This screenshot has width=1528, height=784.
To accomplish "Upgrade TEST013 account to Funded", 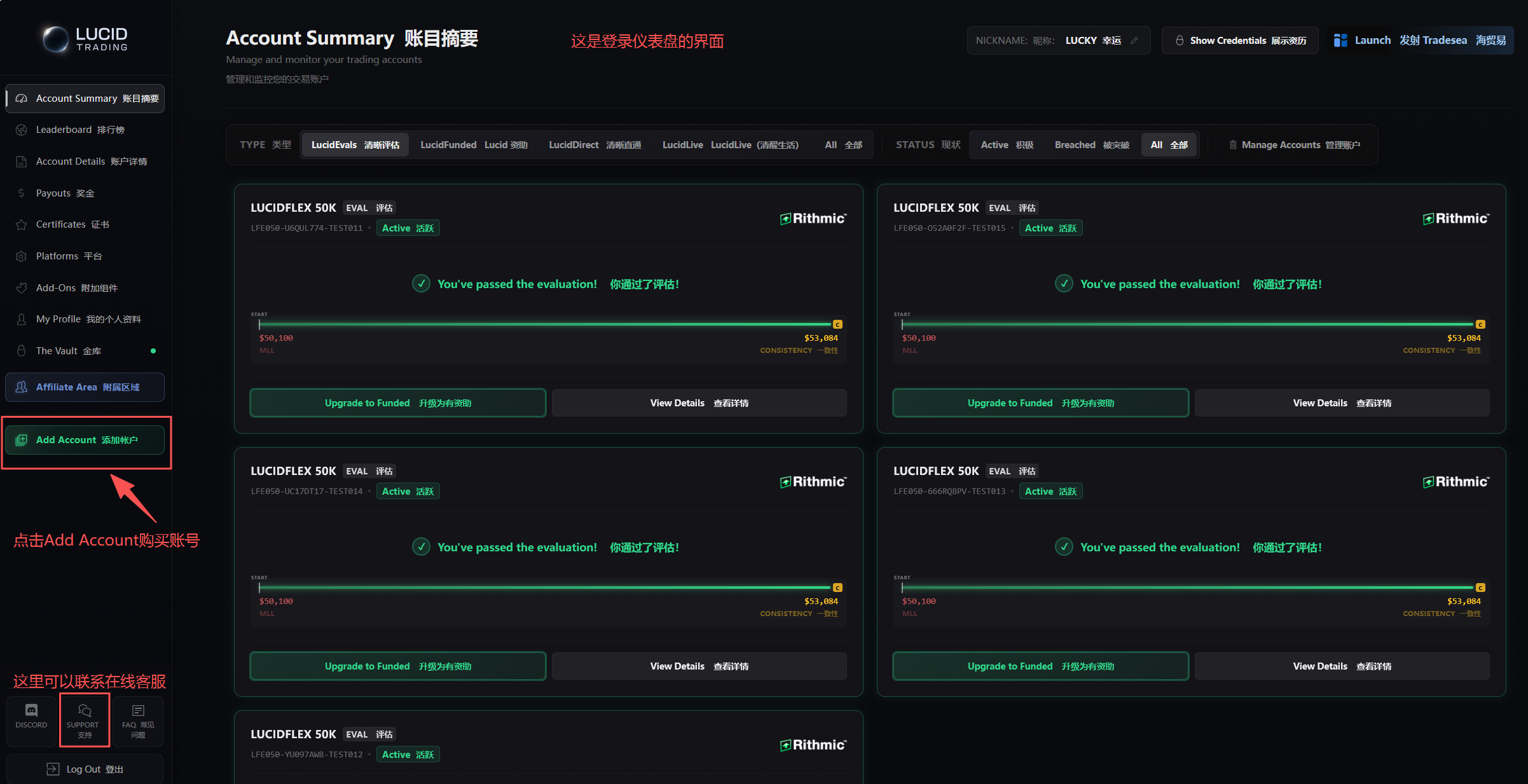I will click(x=1041, y=666).
